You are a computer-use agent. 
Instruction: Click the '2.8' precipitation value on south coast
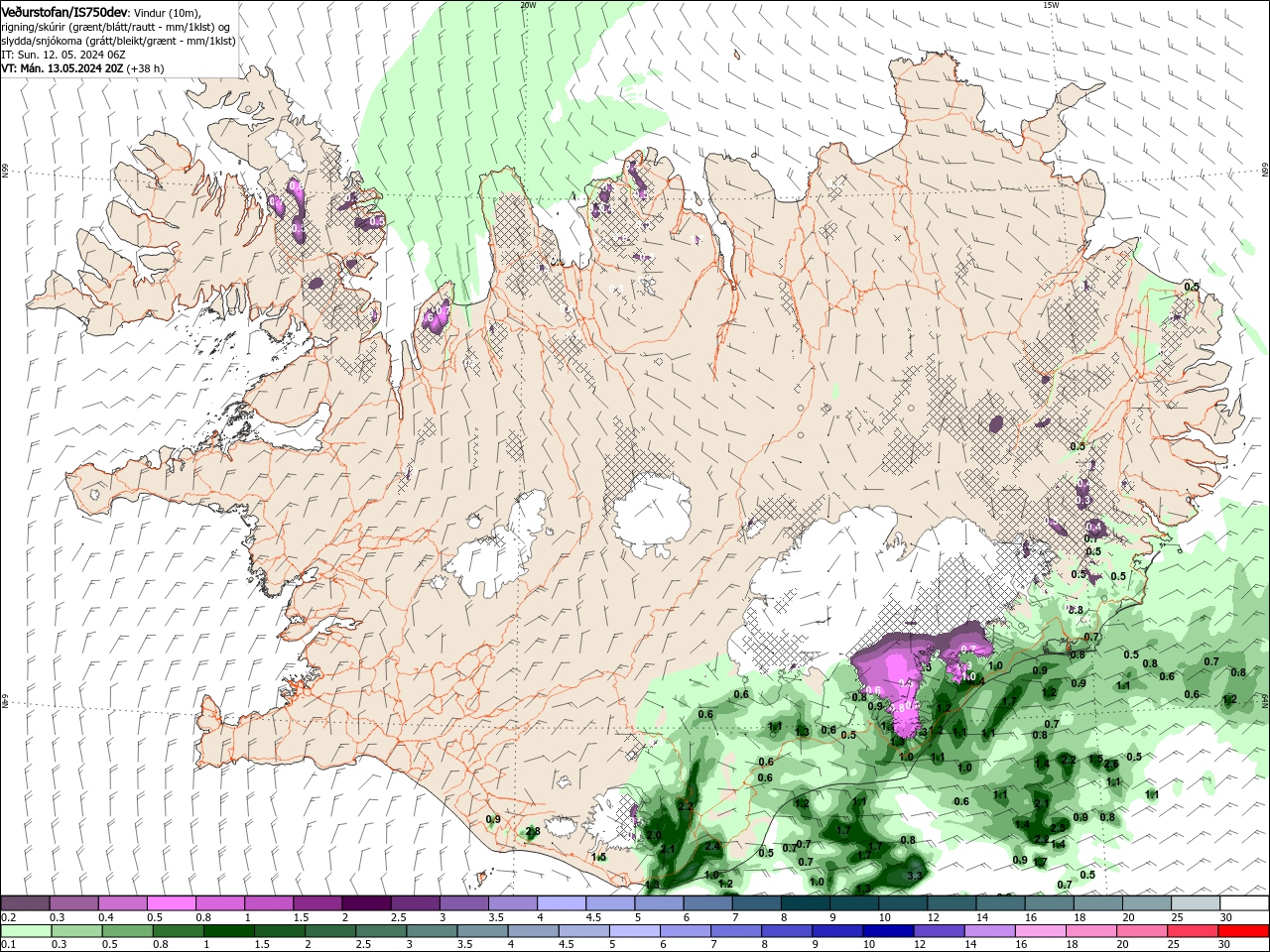(x=533, y=831)
